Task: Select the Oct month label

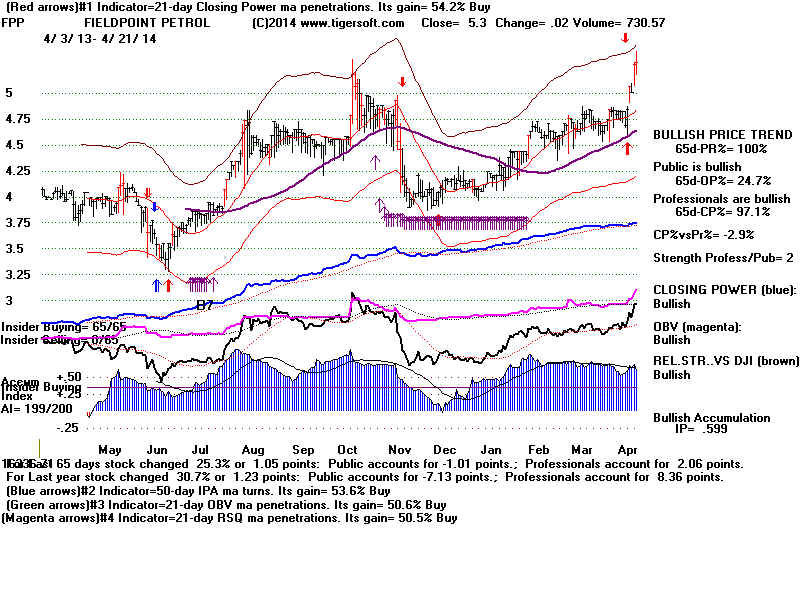Action: pos(347,450)
